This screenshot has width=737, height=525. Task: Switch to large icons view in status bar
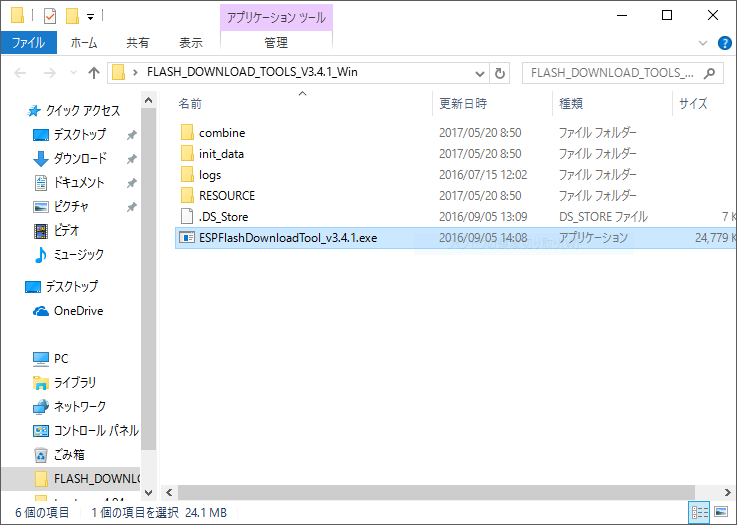point(721,512)
